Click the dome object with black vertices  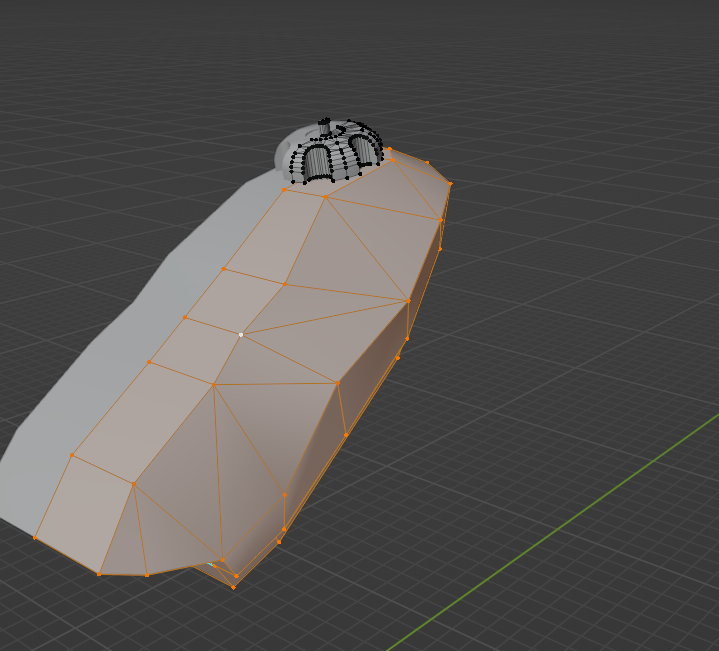pyautogui.click(x=330, y=151)
